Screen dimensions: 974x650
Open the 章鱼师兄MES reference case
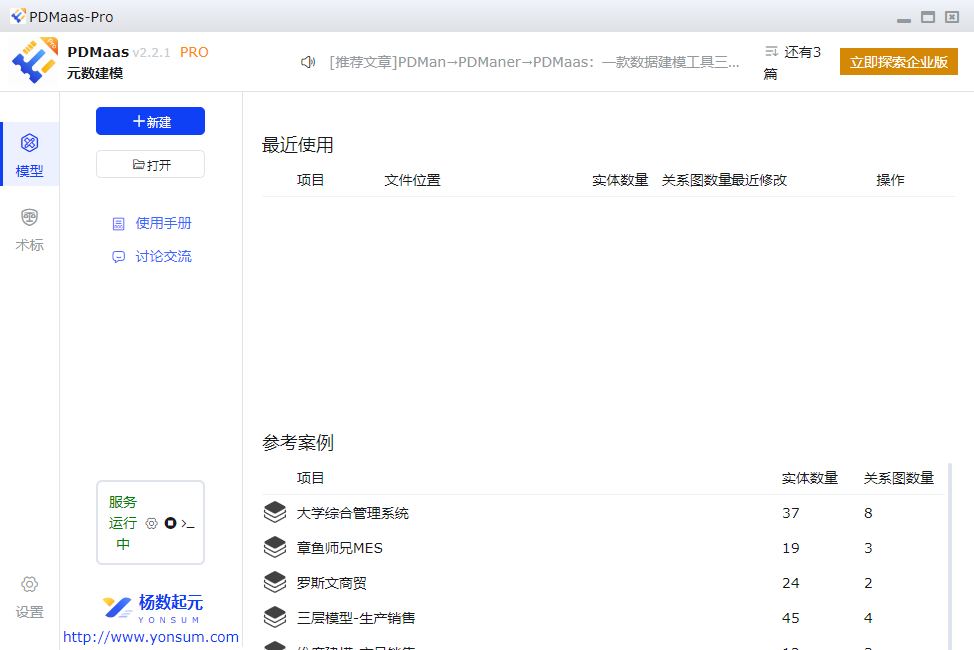(x=339, y=548)
